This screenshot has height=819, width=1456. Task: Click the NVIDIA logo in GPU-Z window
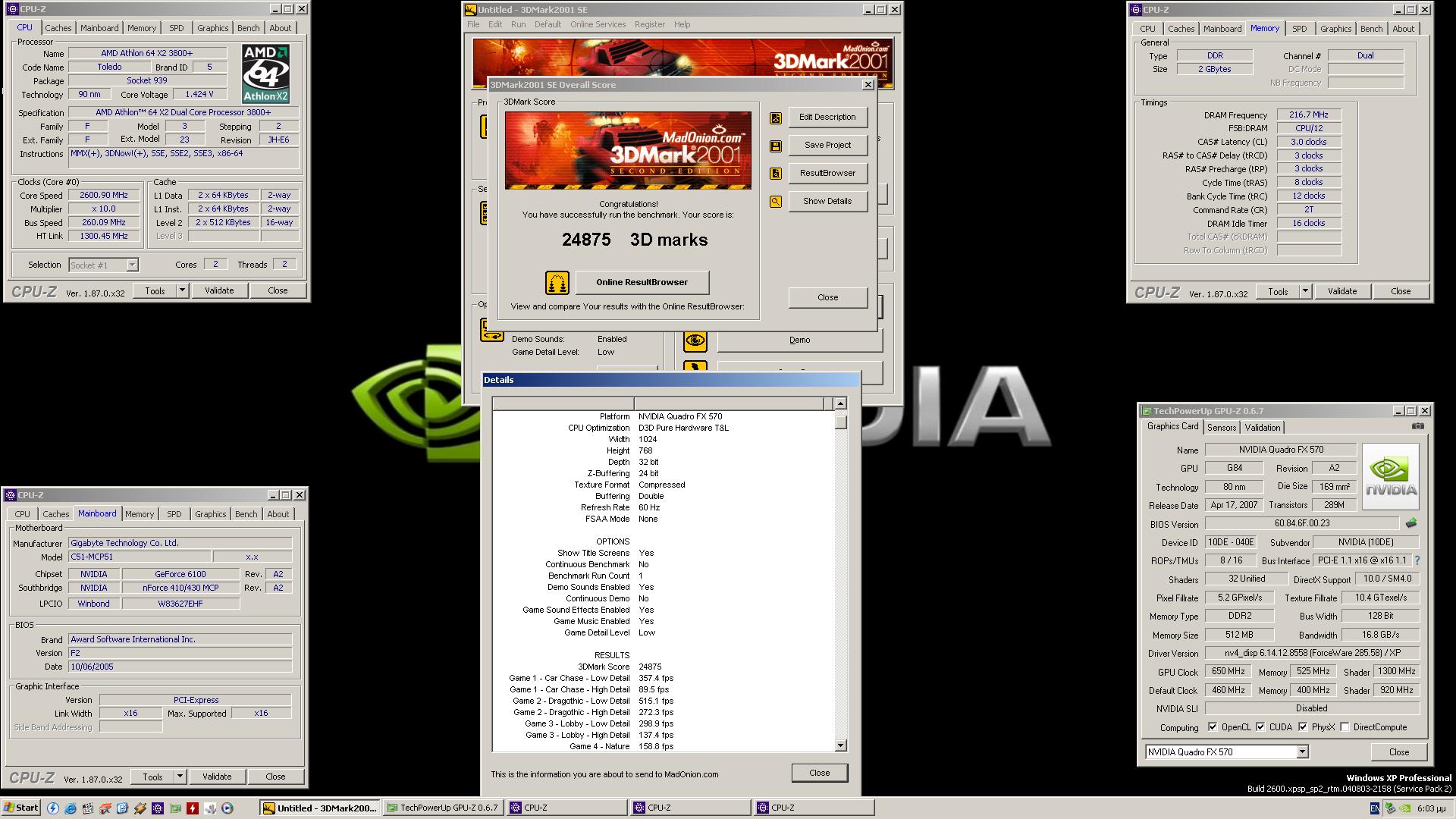pyautogui.click(x=1390, y=476)
